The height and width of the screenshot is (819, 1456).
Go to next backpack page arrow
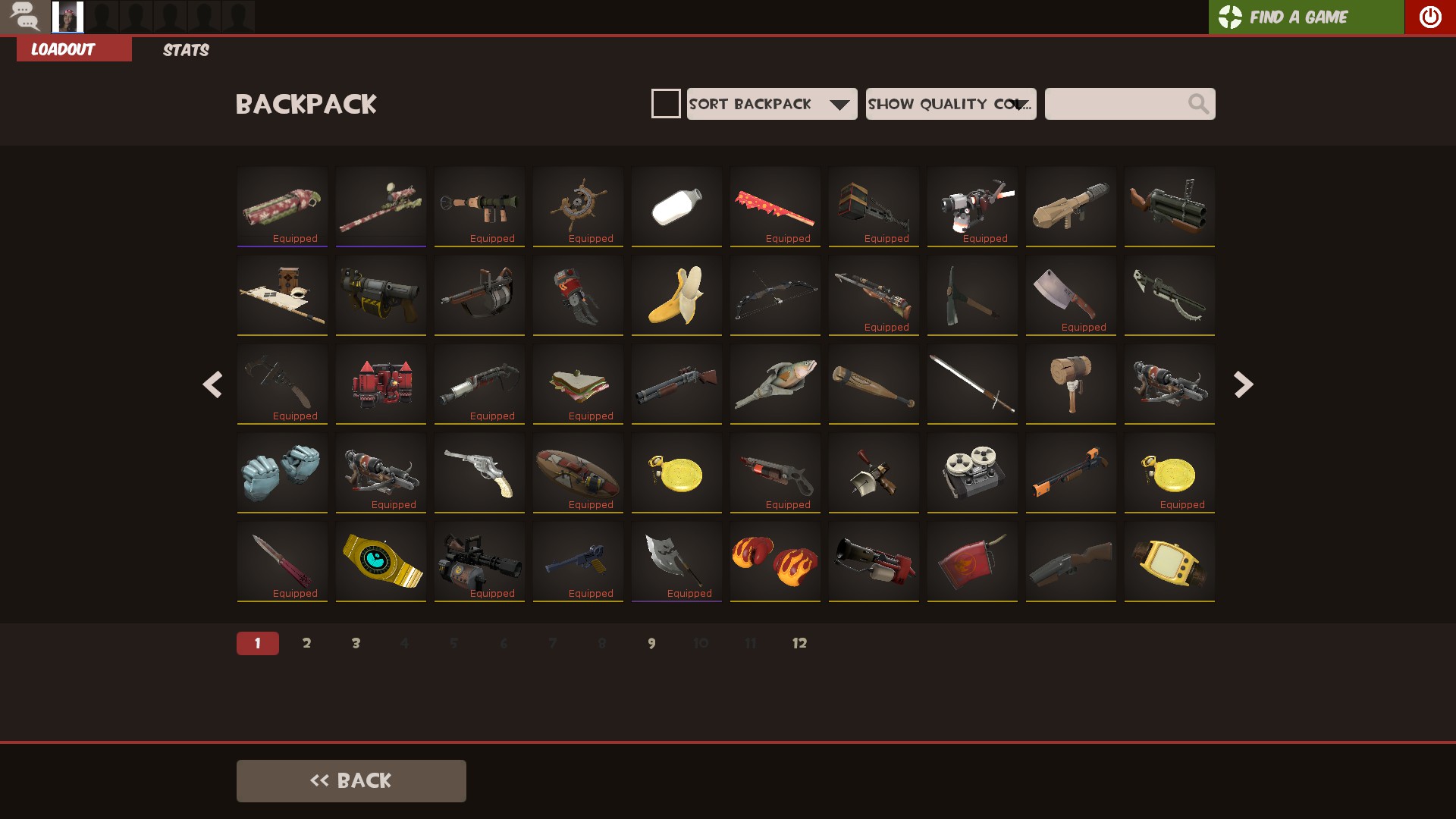(x=1243, y=384)
